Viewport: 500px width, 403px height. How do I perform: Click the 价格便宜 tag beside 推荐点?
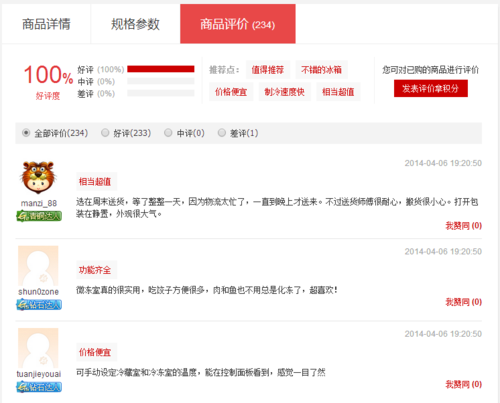(231, 92)
